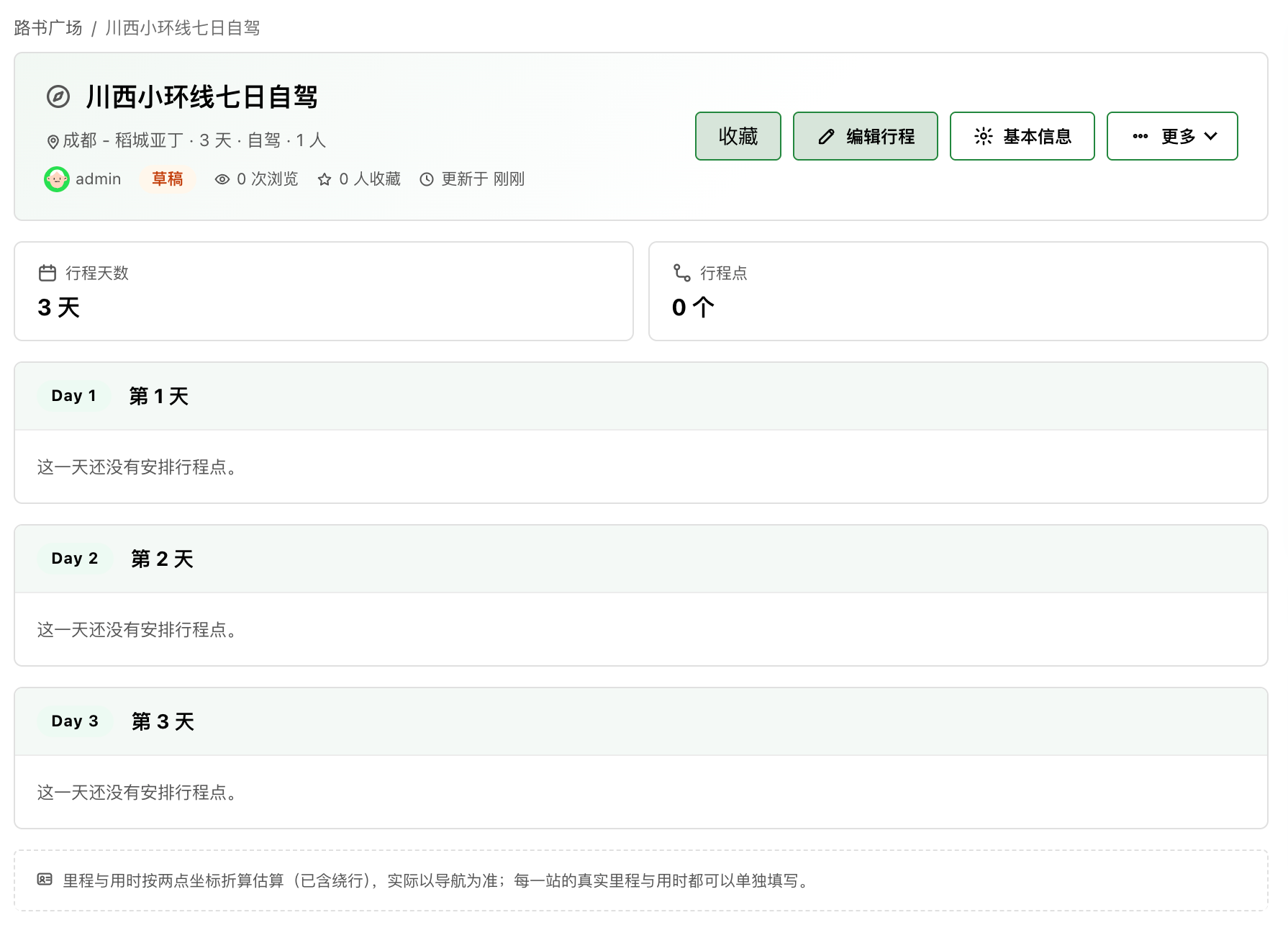Select the 第 3 天 heading
This screenshot has width=1288, height=933.
(x=163, y=722)
